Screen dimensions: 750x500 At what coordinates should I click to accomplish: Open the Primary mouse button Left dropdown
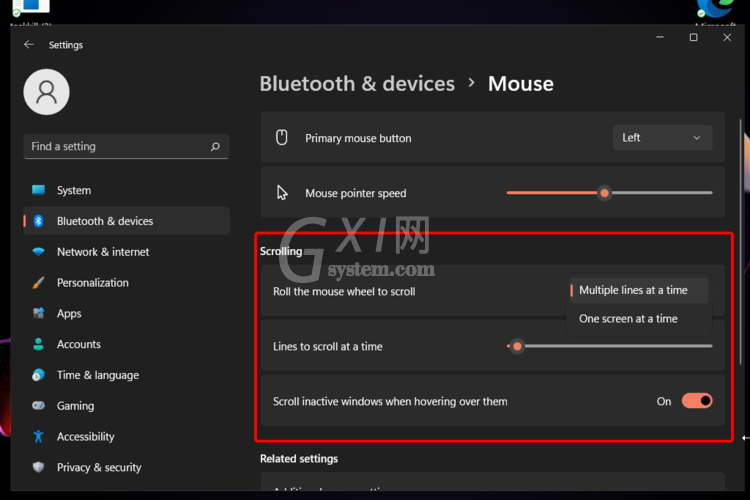click(662, 138)
